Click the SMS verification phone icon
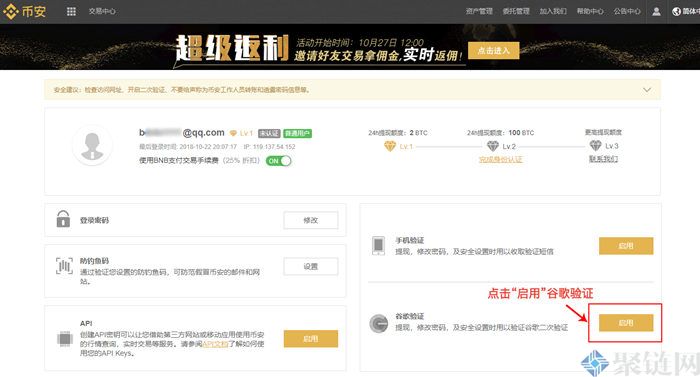Image resolution: width=700 pixels, height=377 pixels. pos(378,245)
